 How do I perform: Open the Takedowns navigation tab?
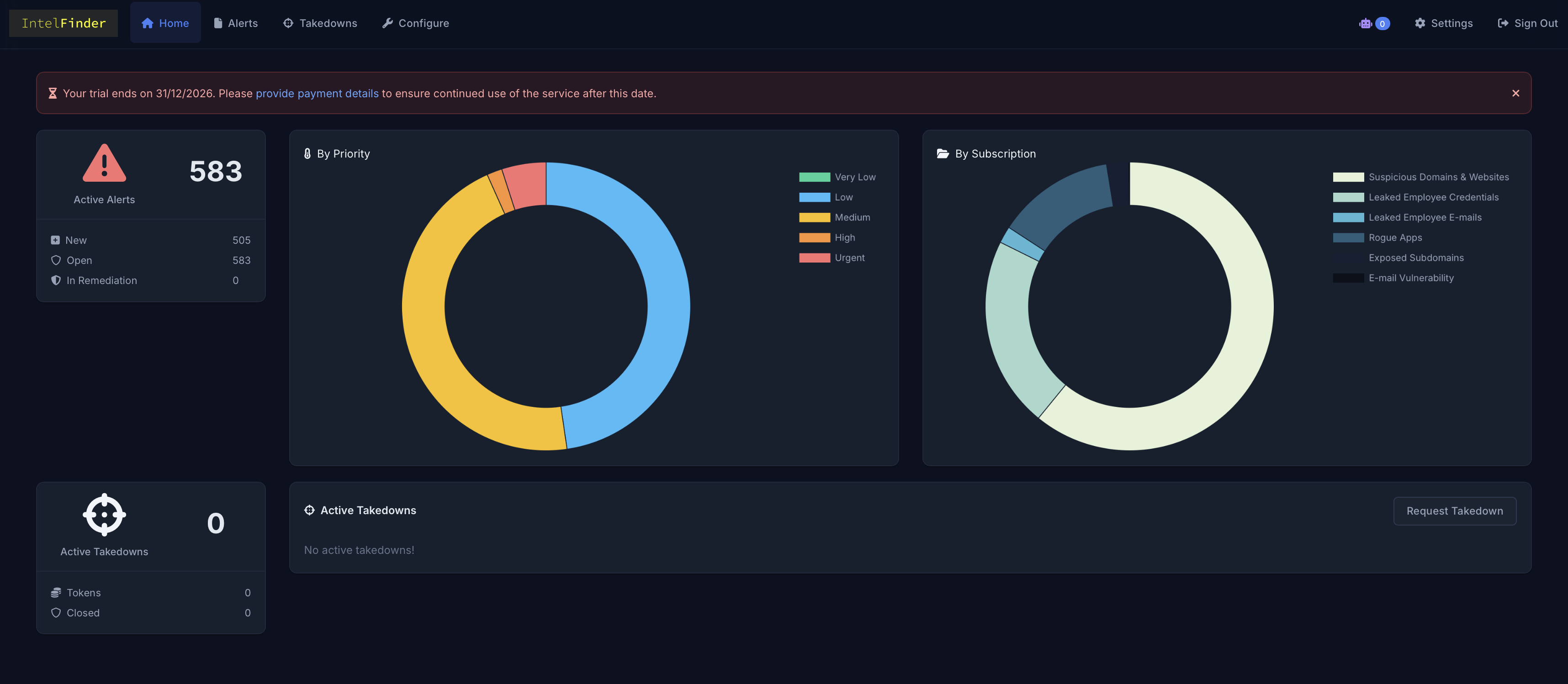pos(320,23)
